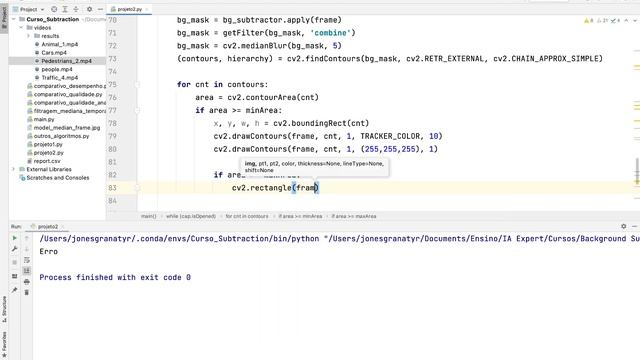The width and height of the screenshot is (640, 360).
Task: Go to next highlighted error arrow
Action: tap(636, 20)
